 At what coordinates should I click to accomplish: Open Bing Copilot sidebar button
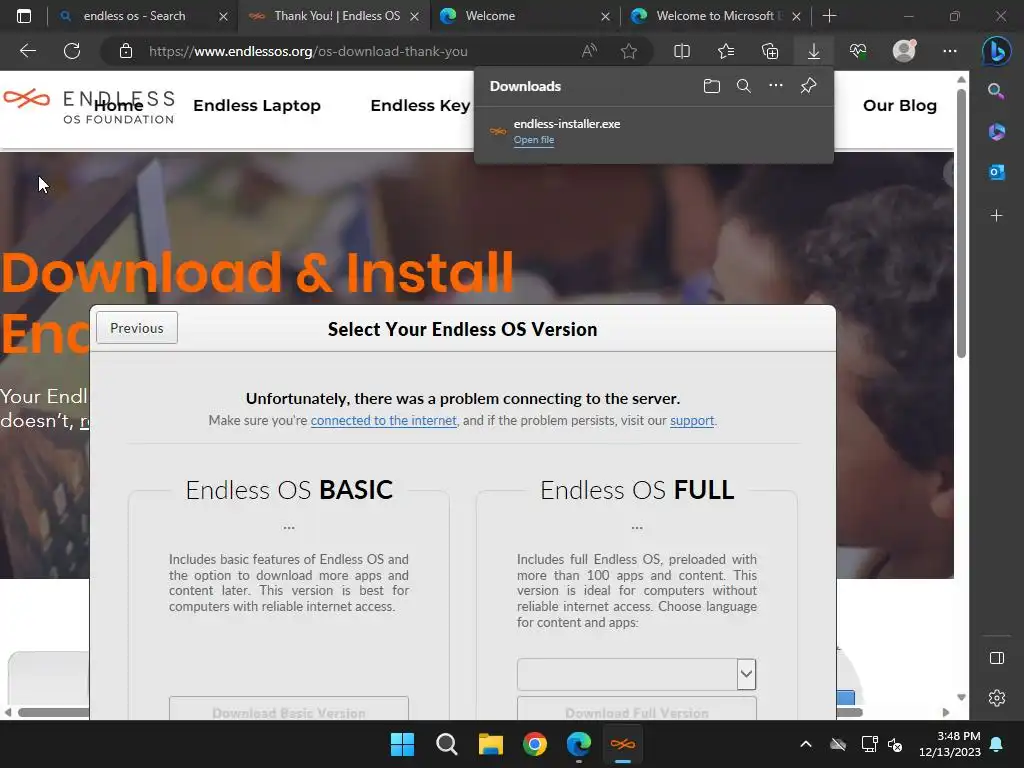997,51
